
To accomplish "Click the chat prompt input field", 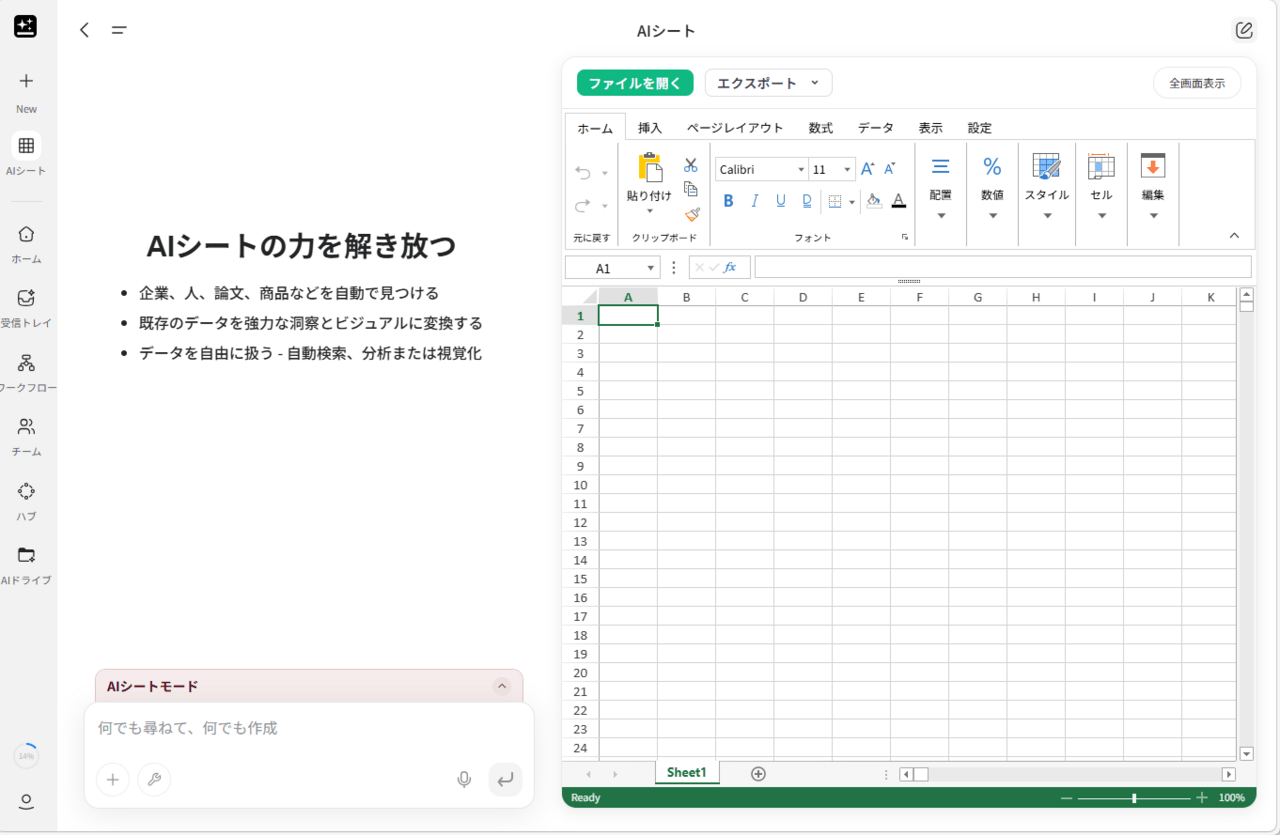I will click(x=300, y=728).
